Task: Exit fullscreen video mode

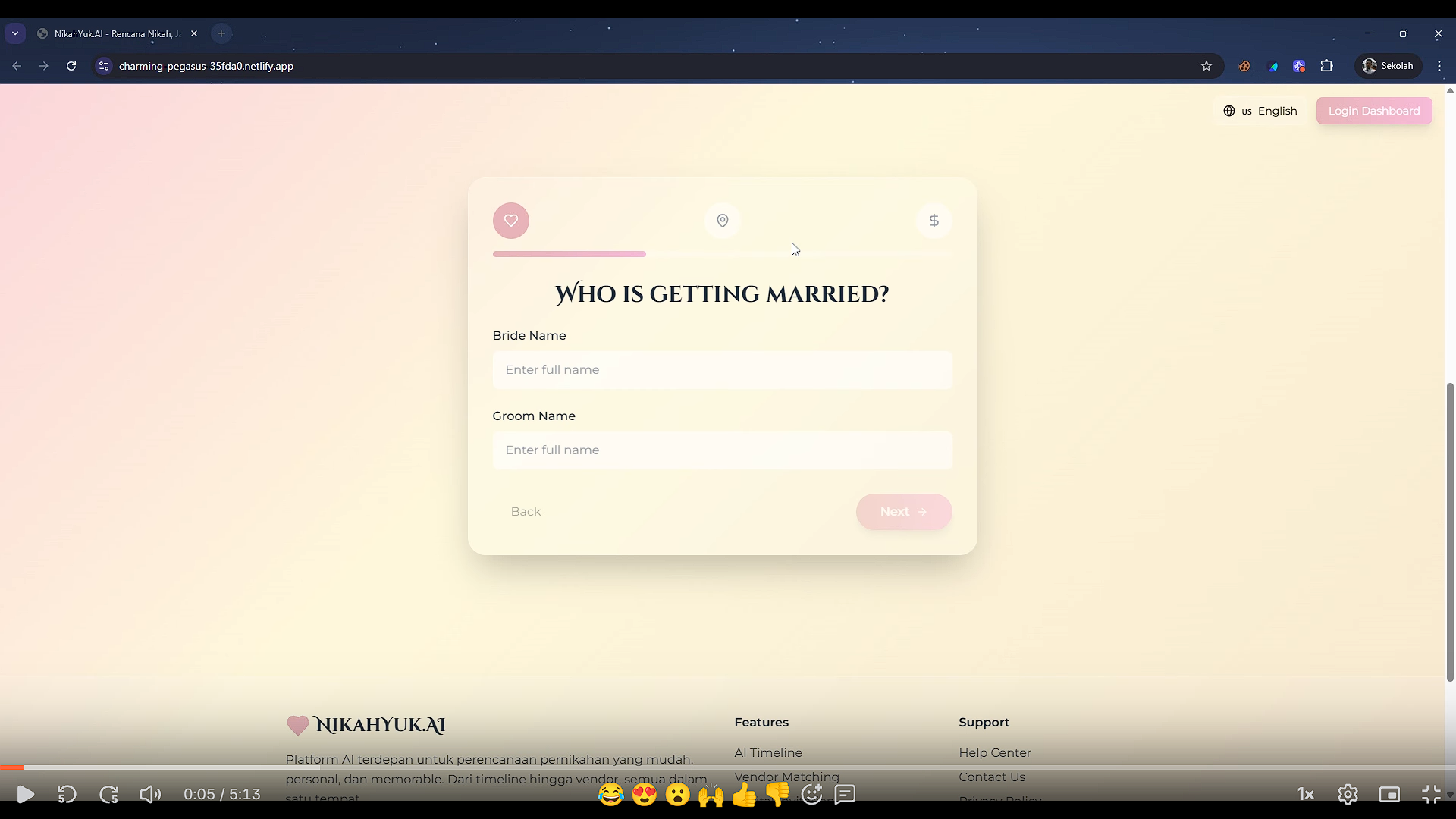Action: (1431, 794)
